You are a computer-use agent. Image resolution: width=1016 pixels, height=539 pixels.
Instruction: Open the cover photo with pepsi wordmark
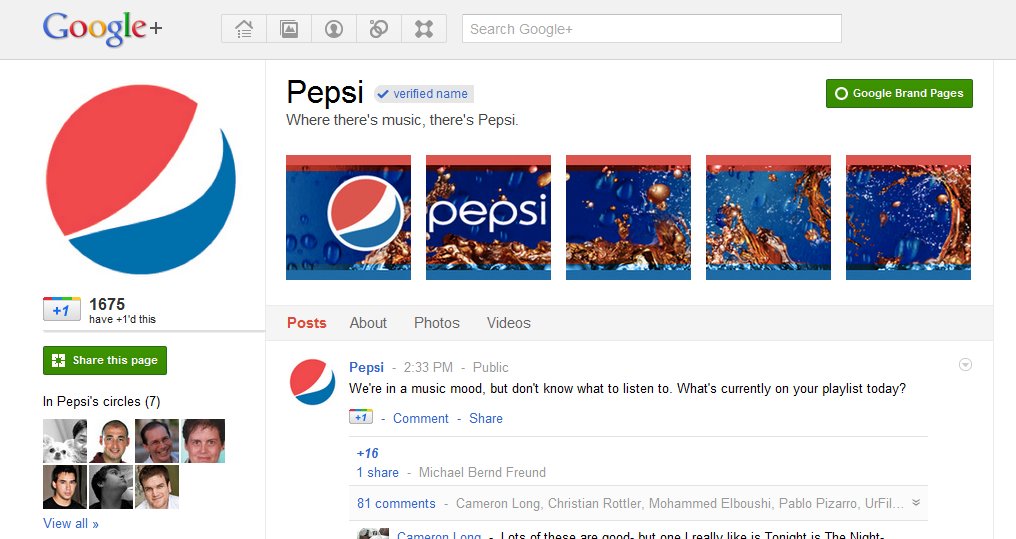coord(489,218)
